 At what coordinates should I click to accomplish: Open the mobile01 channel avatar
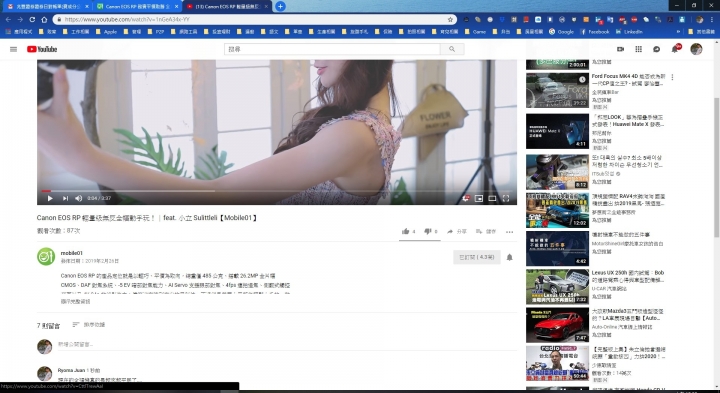(x=46, y=257)
